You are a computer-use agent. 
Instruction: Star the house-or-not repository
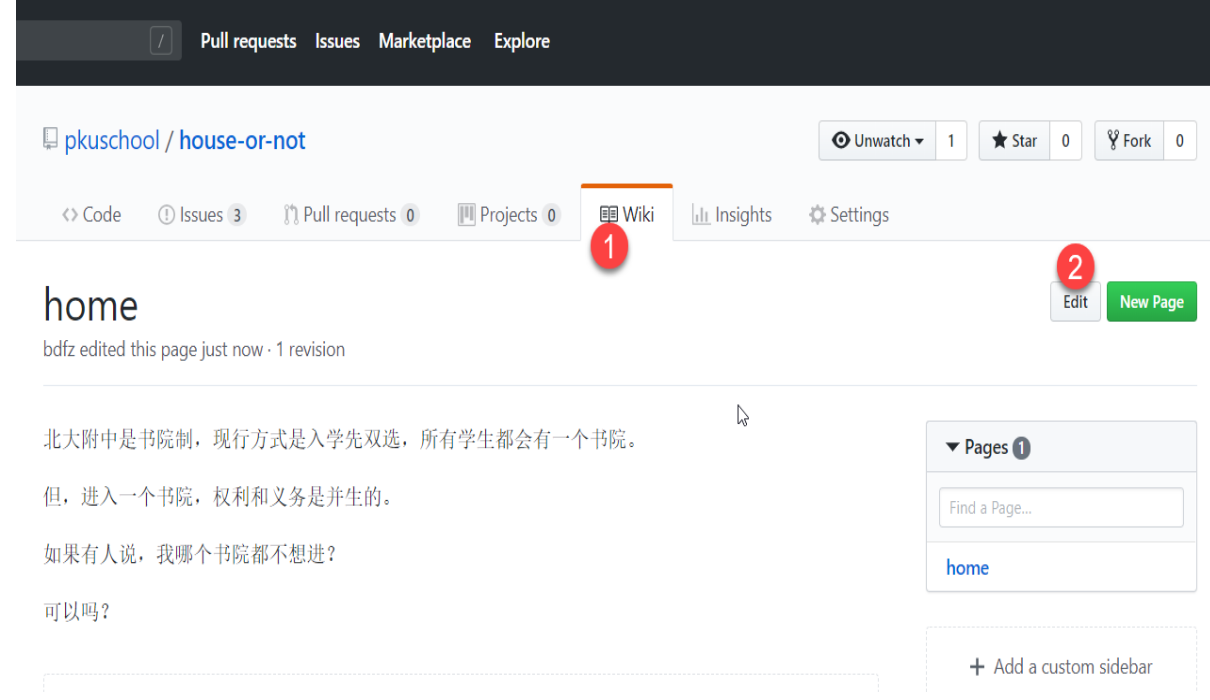1014,141
